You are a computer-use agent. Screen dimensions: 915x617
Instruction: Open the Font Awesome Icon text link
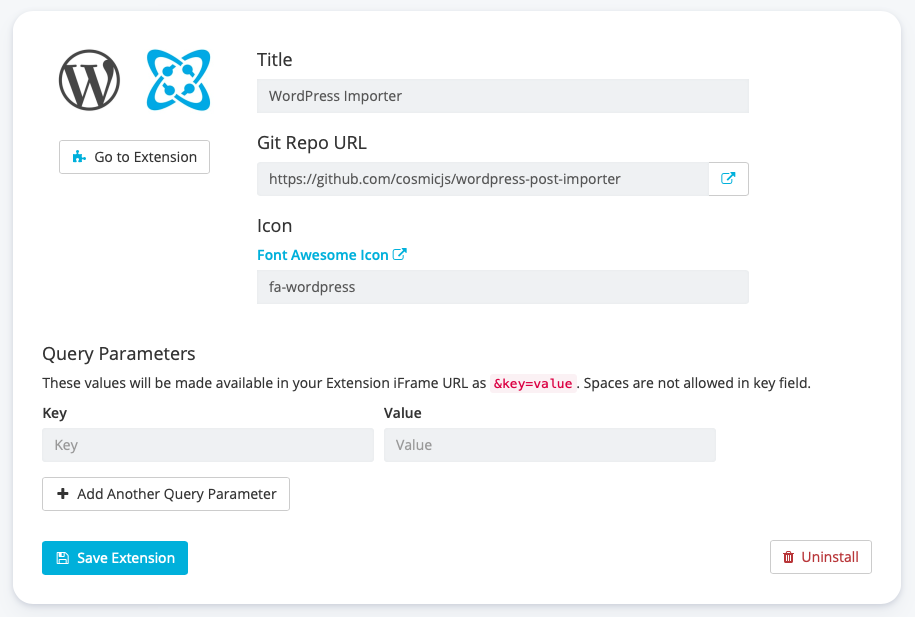(x=322, y=255)
